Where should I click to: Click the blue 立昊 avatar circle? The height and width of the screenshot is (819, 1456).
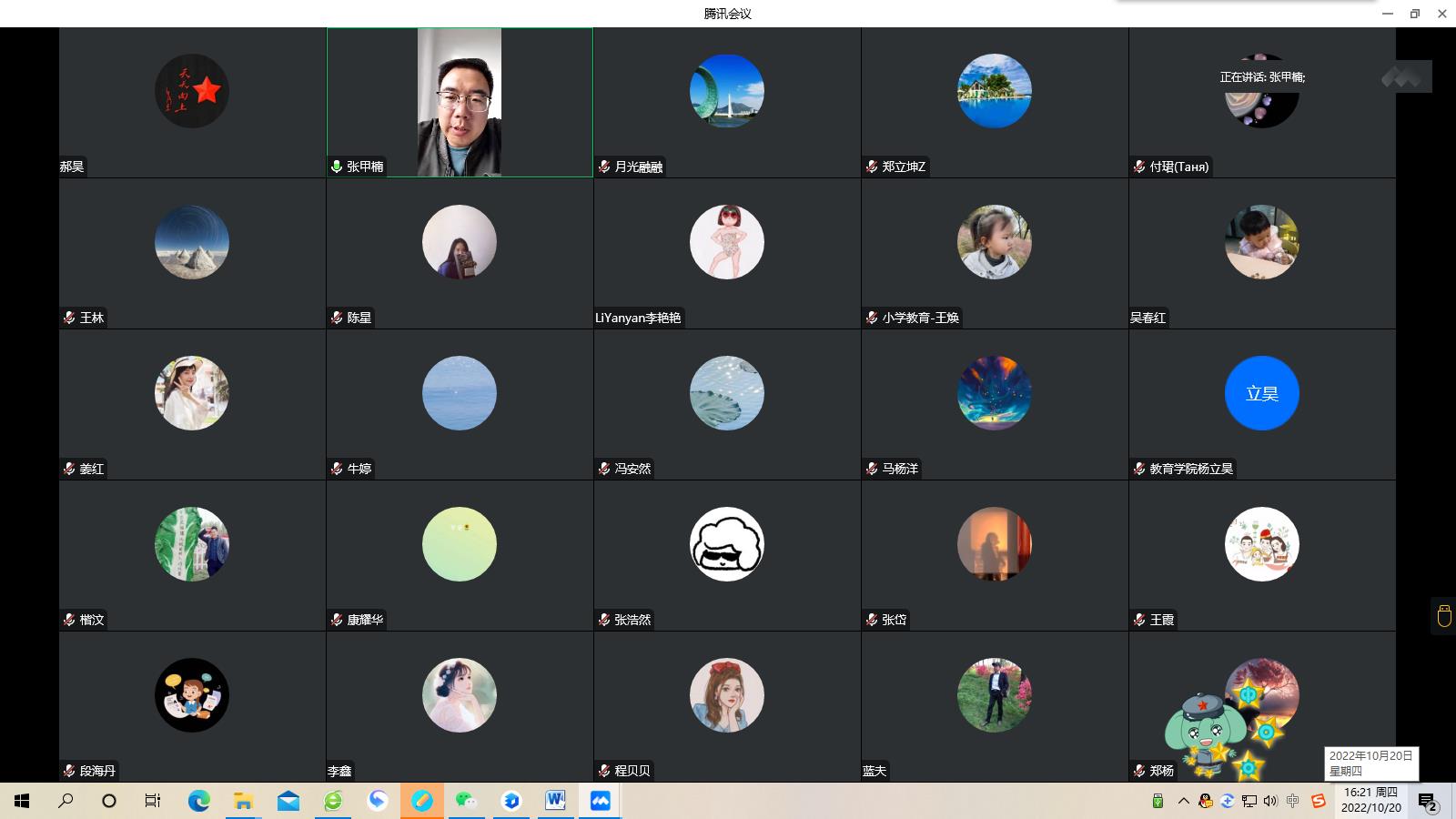1261,393
